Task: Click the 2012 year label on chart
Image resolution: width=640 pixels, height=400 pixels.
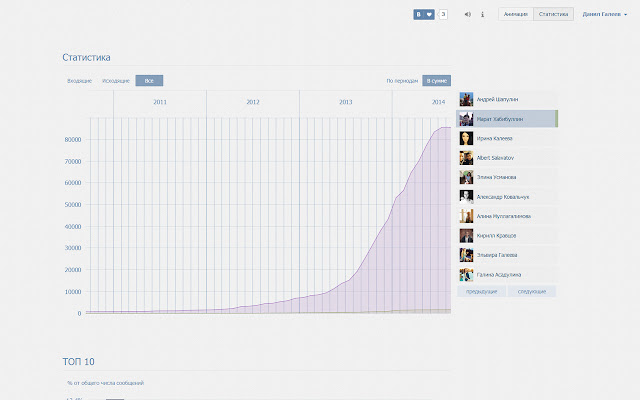Action: pos(253,102)
